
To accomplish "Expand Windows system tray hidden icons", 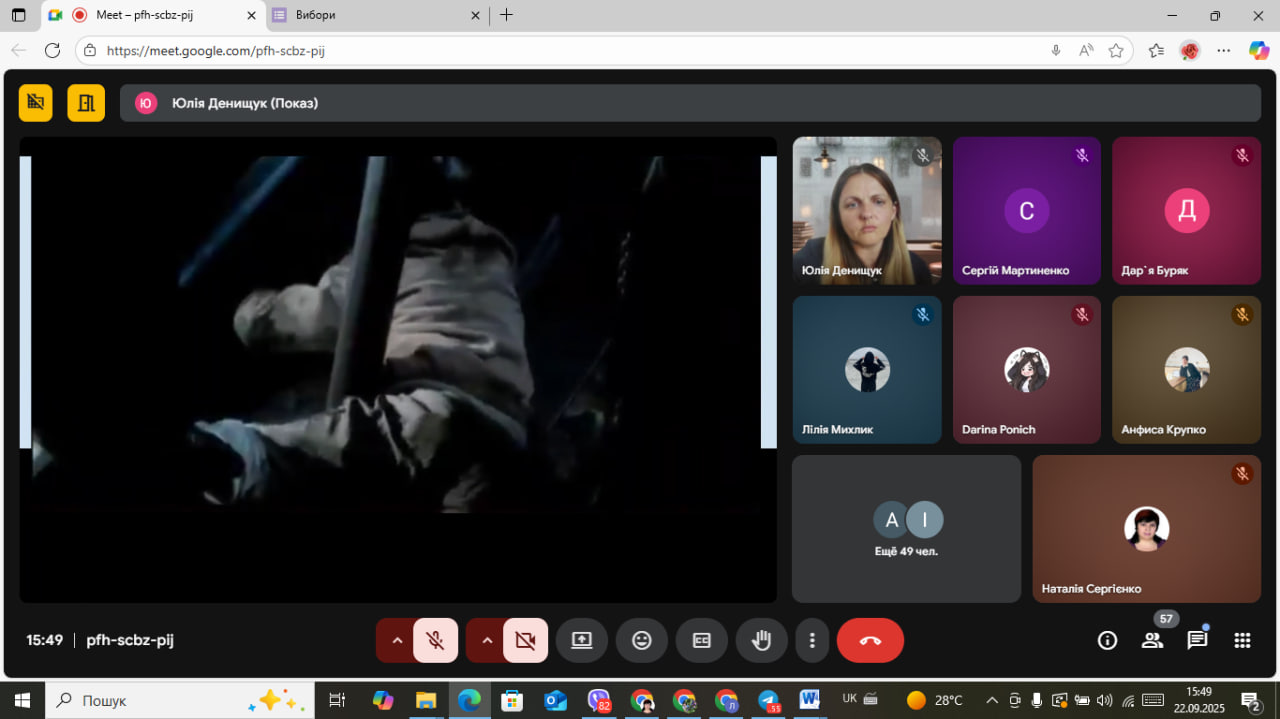I will click(992, 700).
